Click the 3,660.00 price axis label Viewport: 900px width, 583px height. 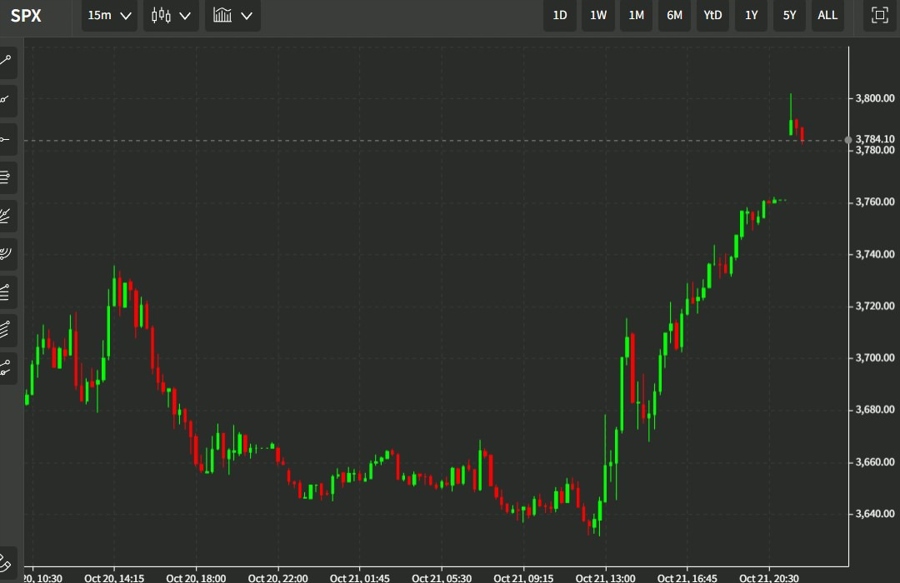[875, 462]
